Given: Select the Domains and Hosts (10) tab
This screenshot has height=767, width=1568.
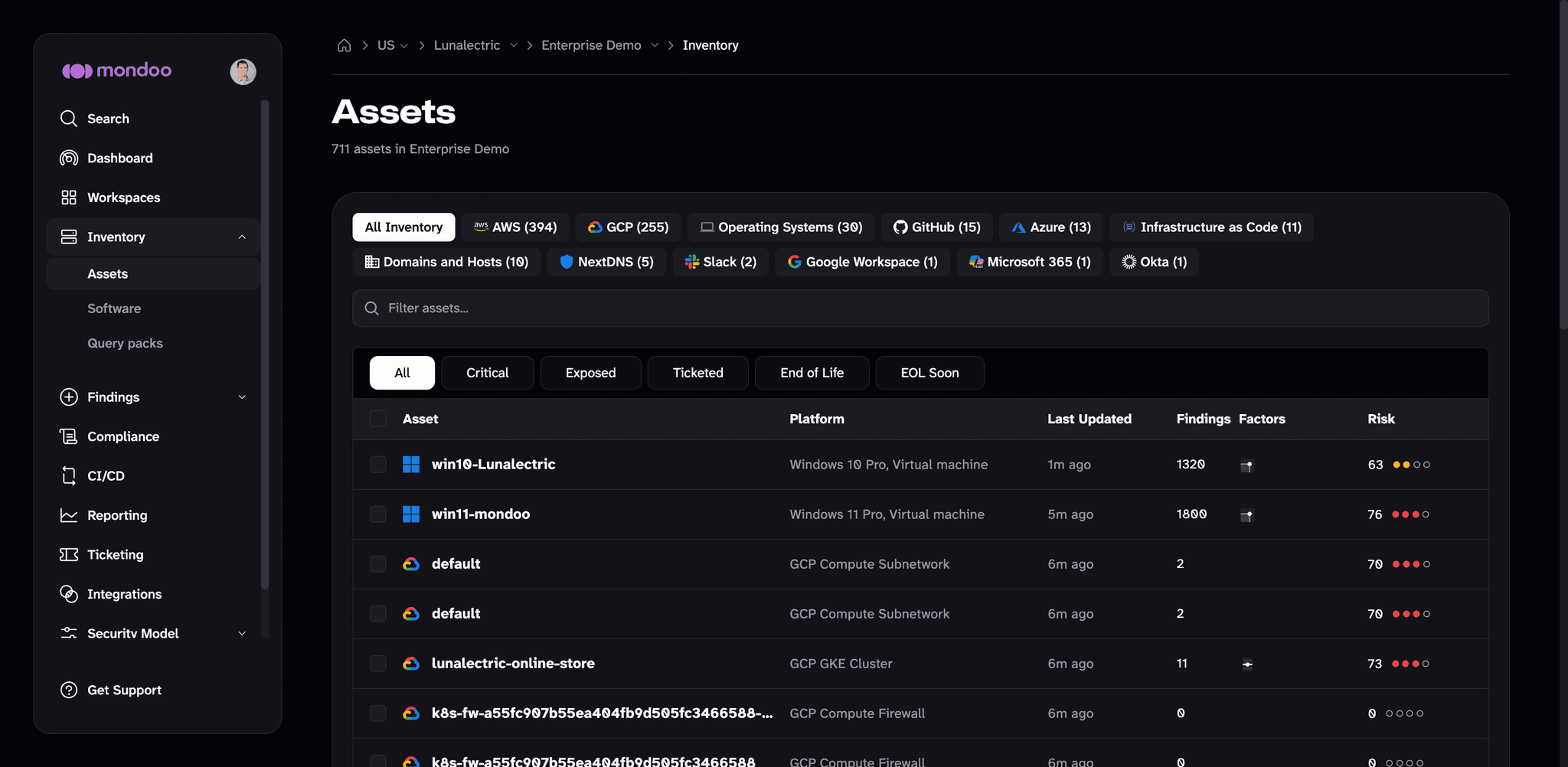Looking at the screenshot, I should click(446, 262).
